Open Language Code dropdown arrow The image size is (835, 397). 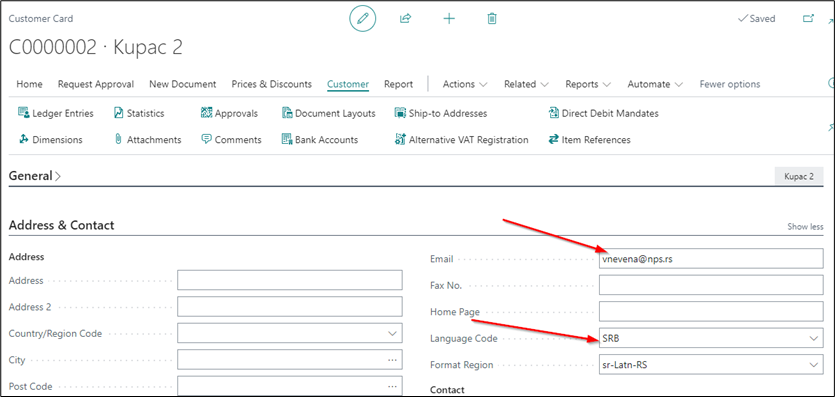pyautogui.click(x=813, y=338)
